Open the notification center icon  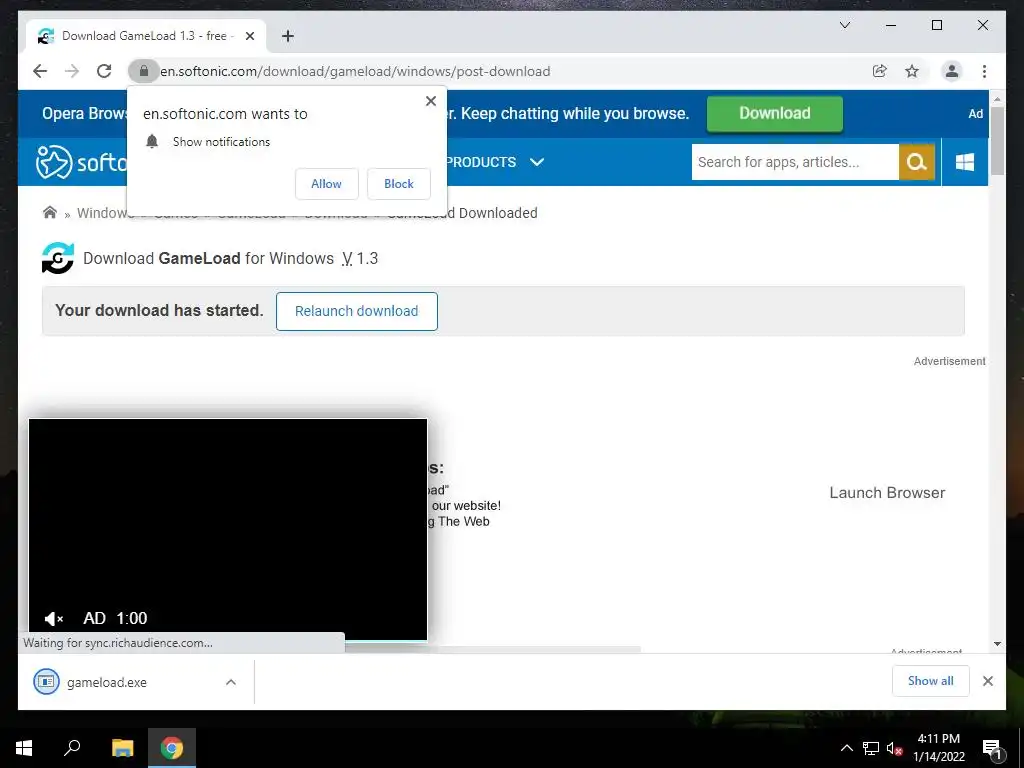[992, 749]
